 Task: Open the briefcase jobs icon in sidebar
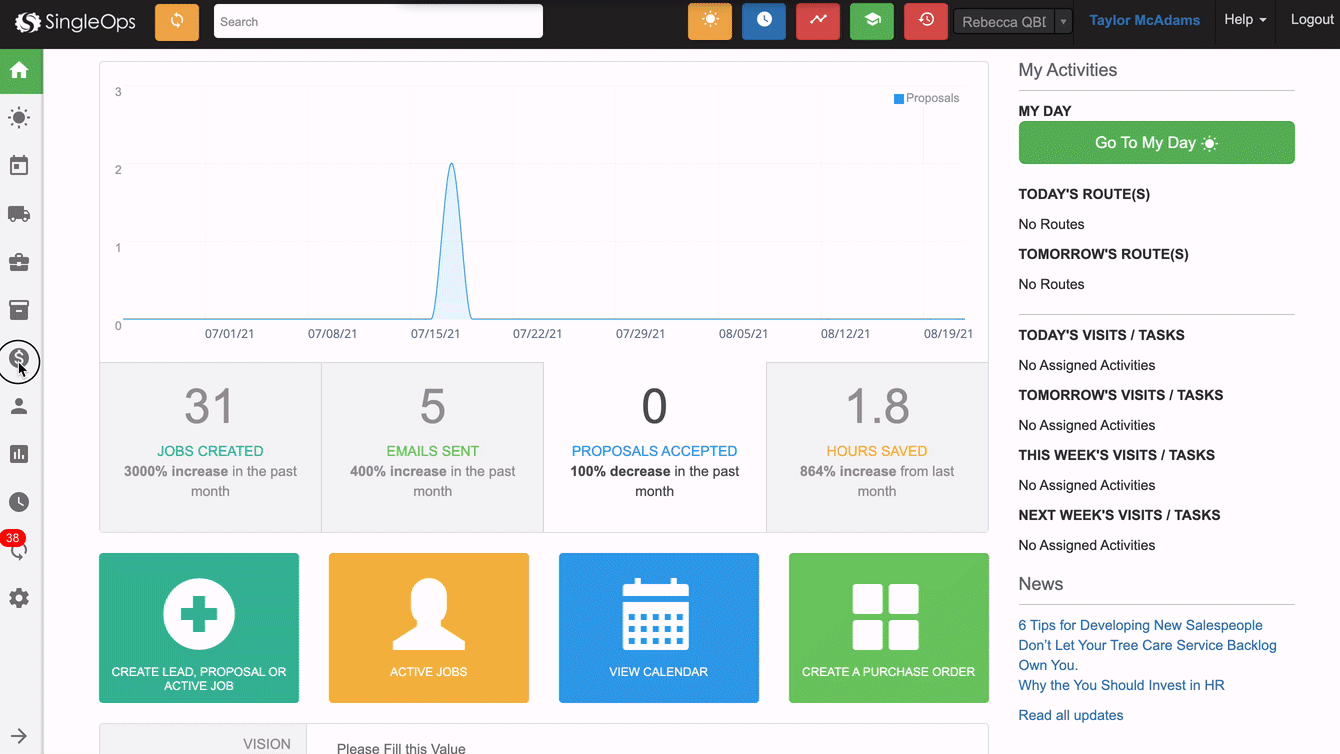click(x=19, y=262)
